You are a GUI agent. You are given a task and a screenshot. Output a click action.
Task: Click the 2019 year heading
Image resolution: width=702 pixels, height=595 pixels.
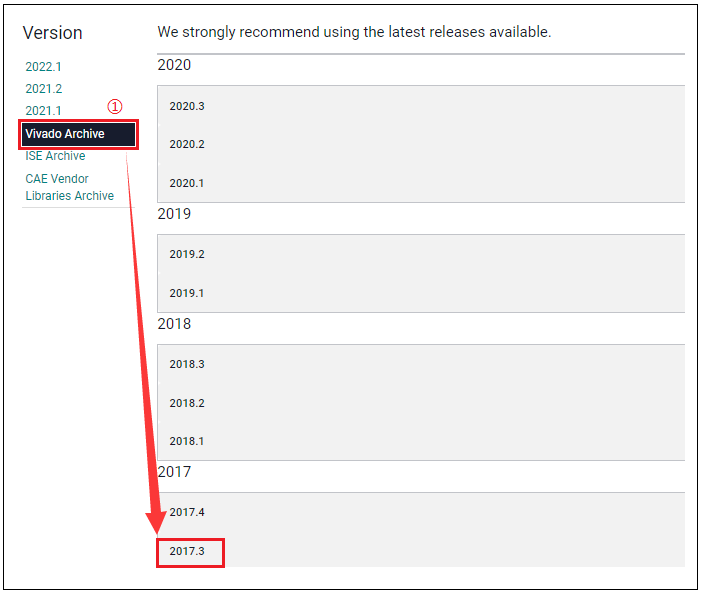point(174,214)
